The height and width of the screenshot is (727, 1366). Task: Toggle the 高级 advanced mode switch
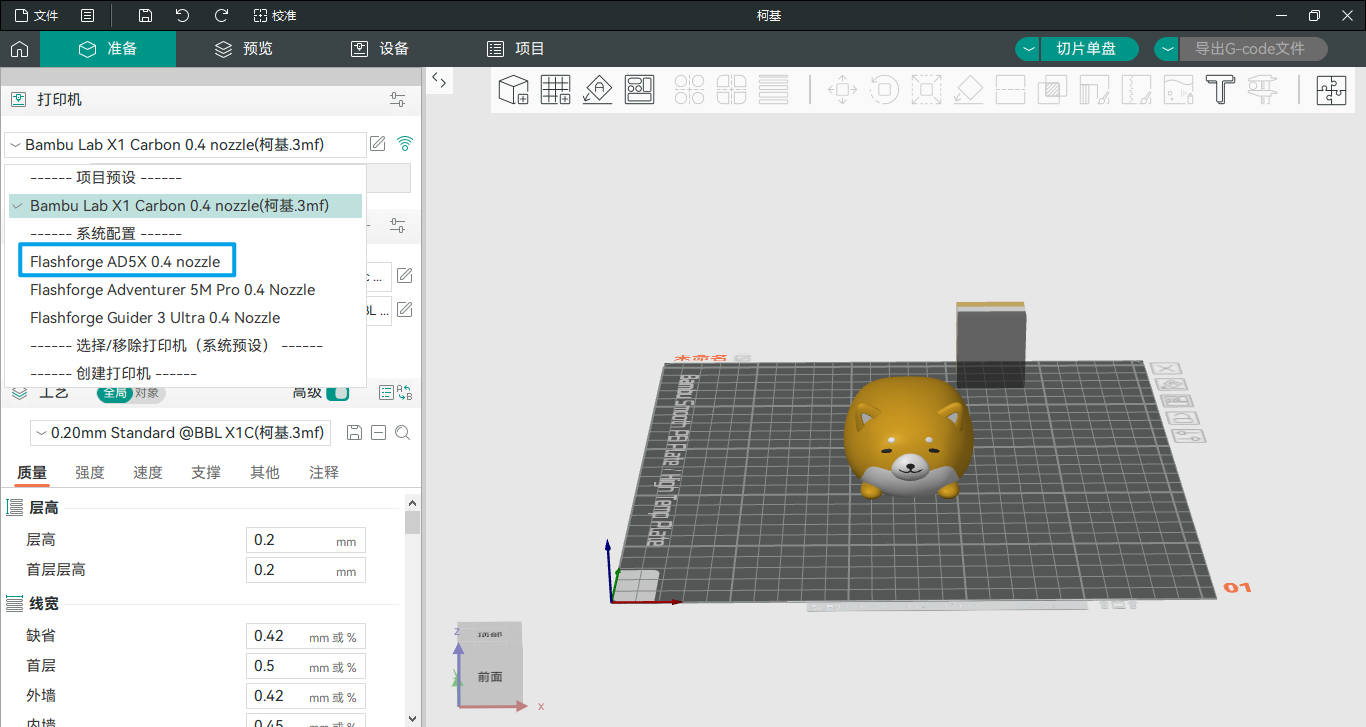338,393
